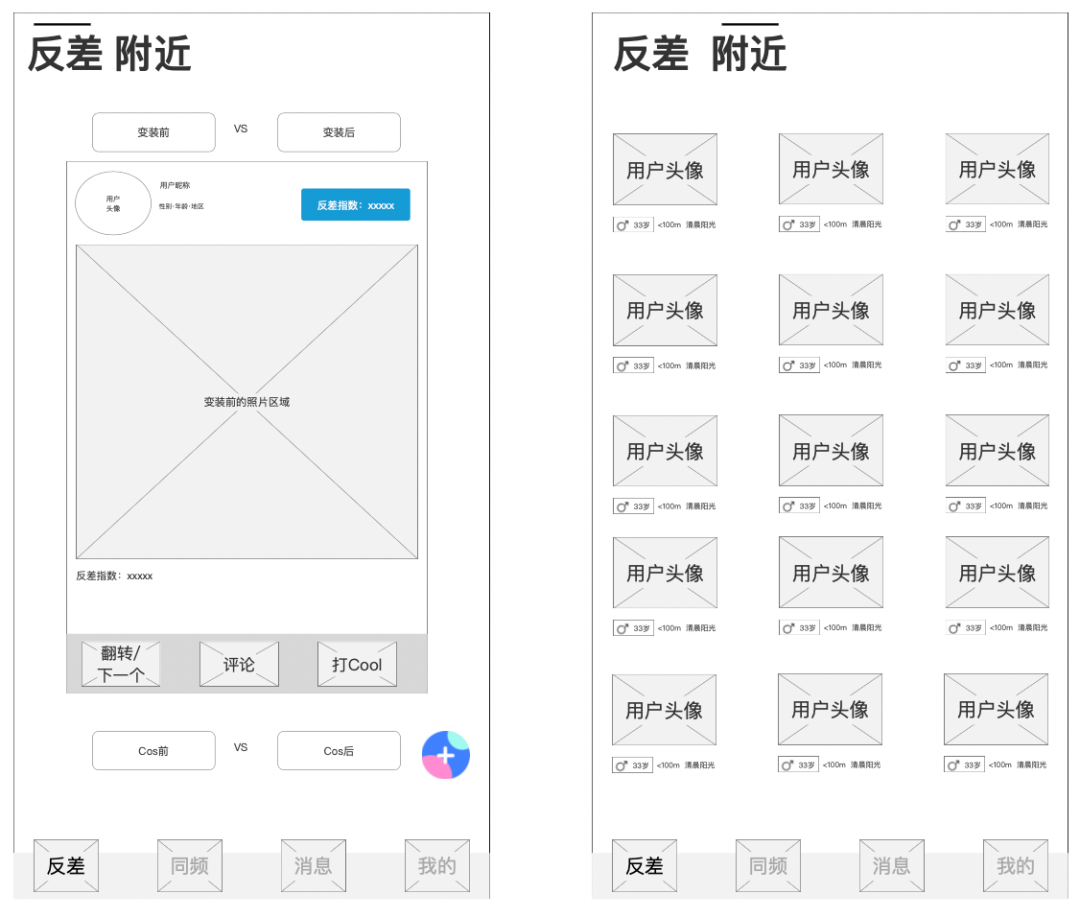Select the Cos前 option
This screenshot has width=1080, height=917.
[x=154, y=751]
